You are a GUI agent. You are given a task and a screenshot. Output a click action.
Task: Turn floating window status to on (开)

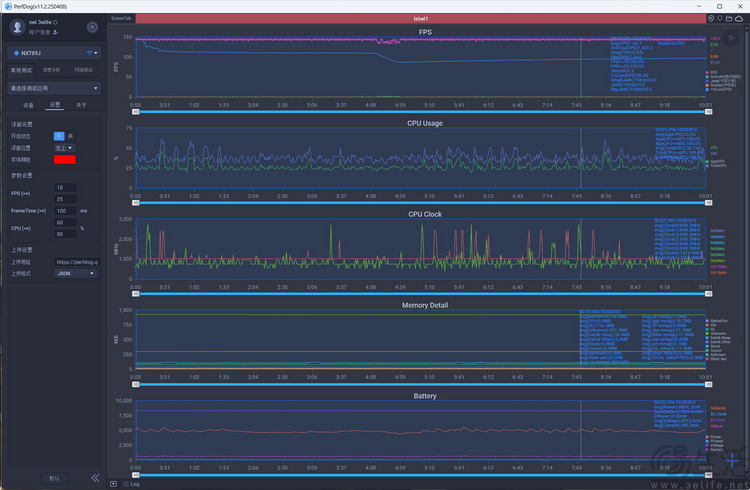59,136
